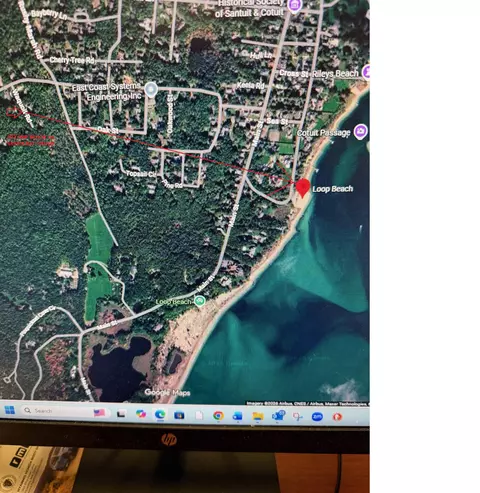Click the green Loop Beach marker on Main St
This screenshot has height=493, width=480.
coord(199,301)
